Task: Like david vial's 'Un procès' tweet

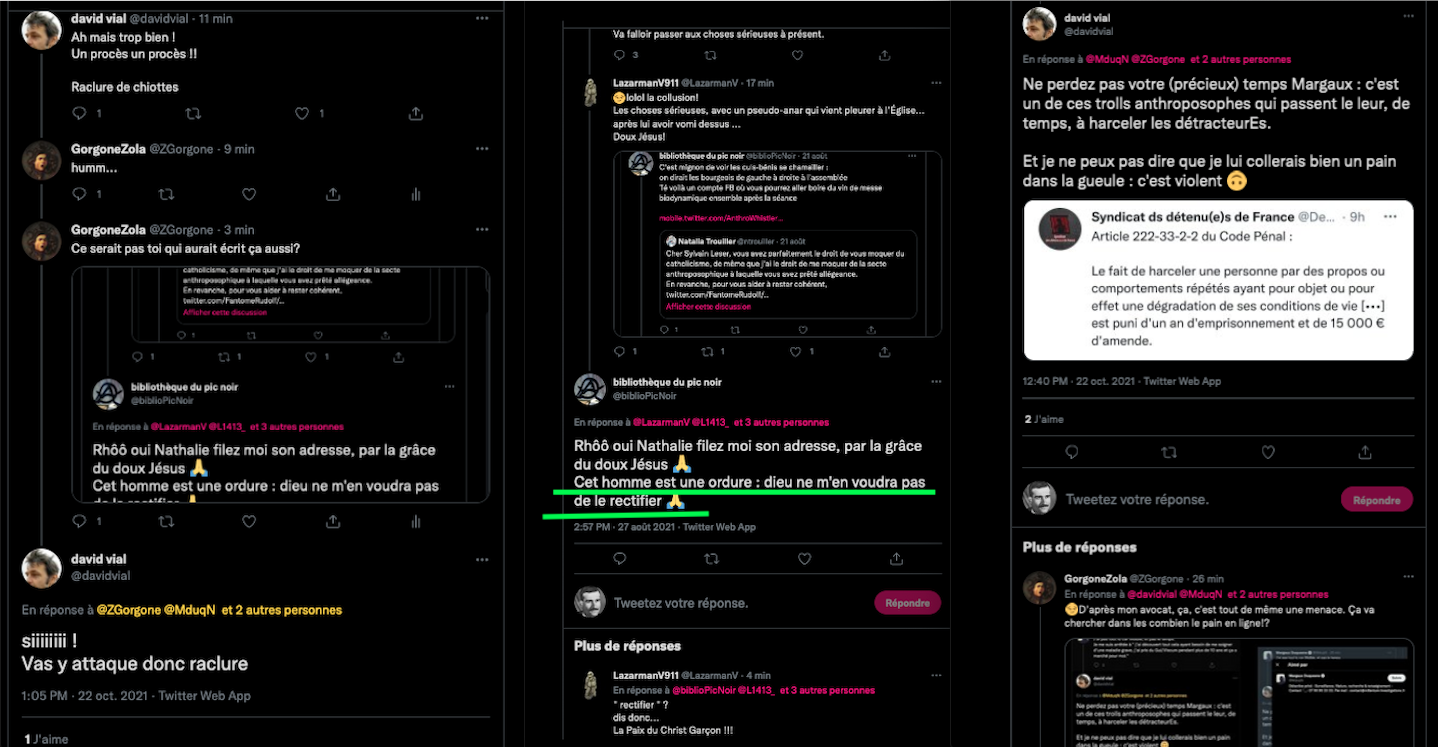Action: tap(302, 114)
